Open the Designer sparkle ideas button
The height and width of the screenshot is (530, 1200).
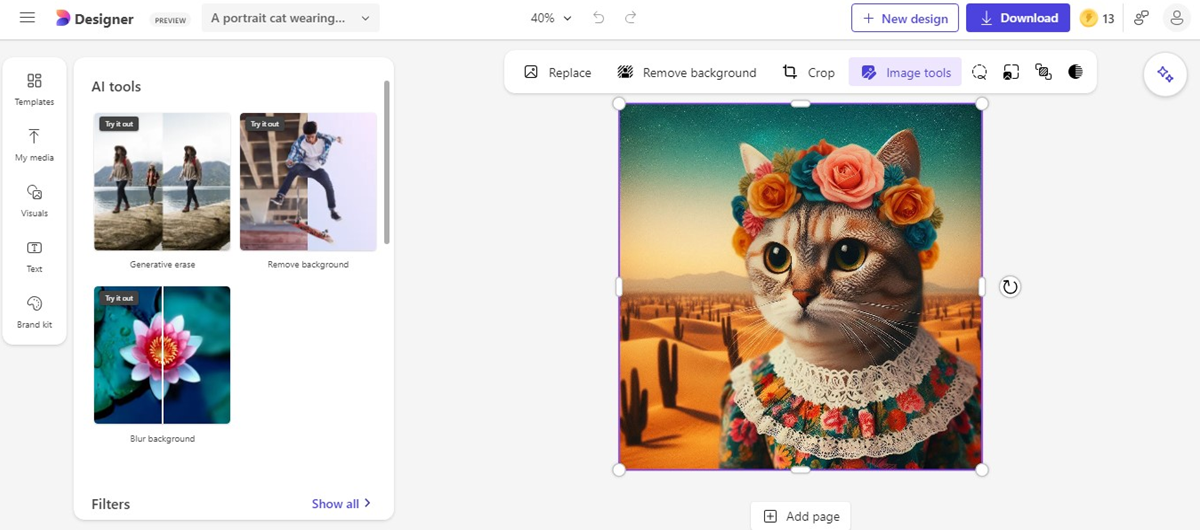tap(1165, 74)
